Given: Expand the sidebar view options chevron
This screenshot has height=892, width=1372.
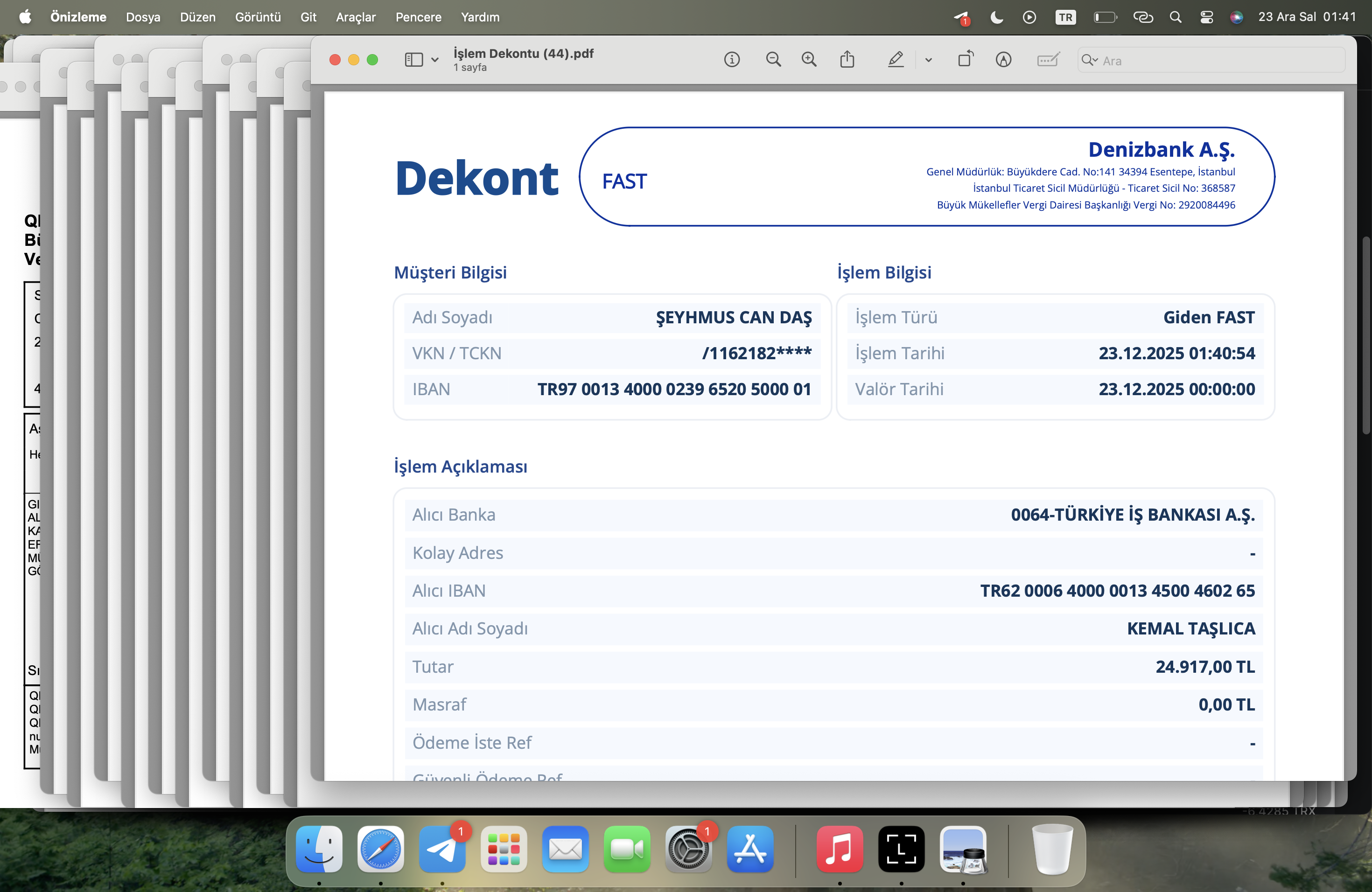Looking at the screenshot, I should 434,60.
